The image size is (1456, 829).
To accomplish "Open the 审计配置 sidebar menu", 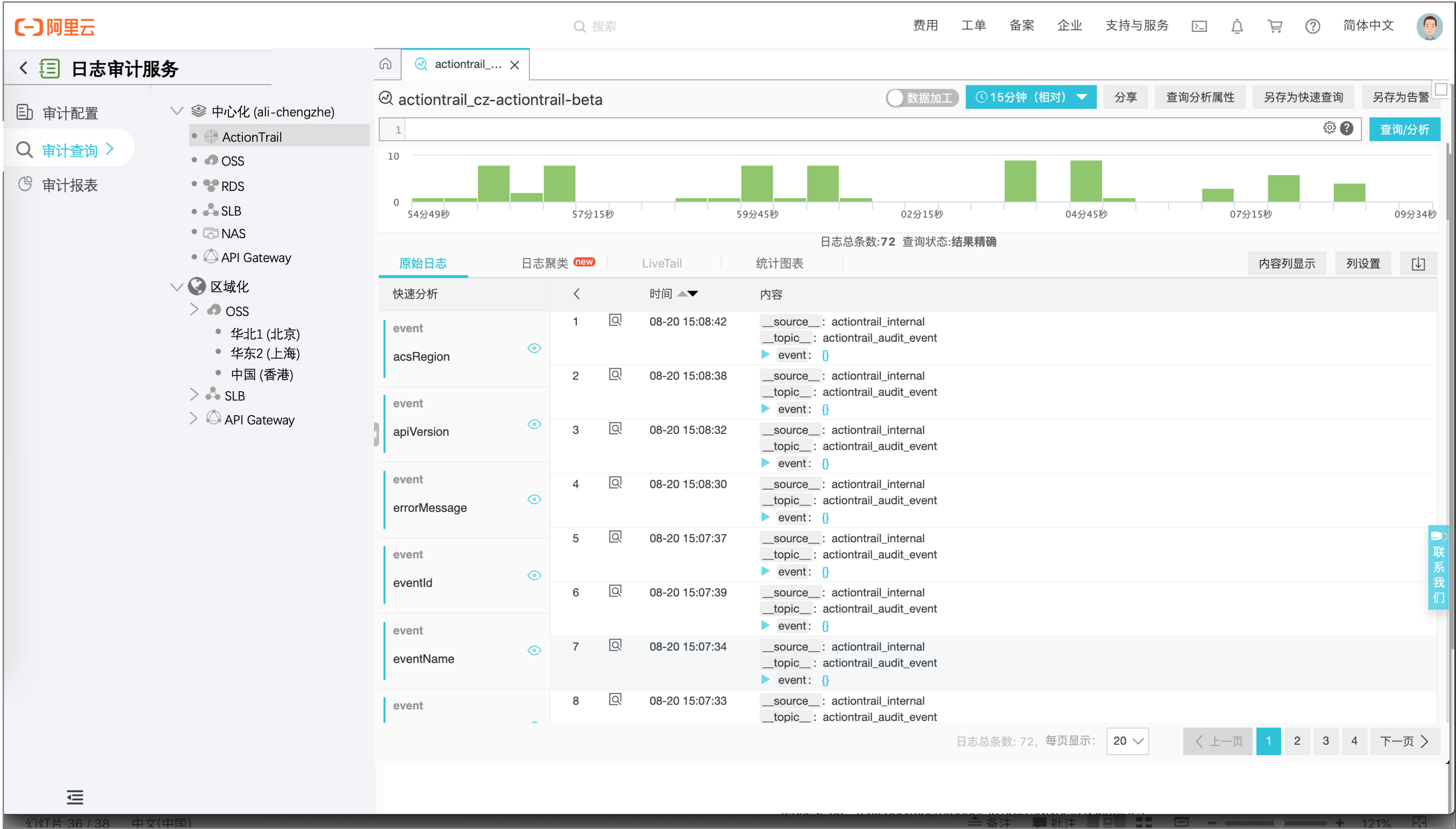I will pos(71,113).
